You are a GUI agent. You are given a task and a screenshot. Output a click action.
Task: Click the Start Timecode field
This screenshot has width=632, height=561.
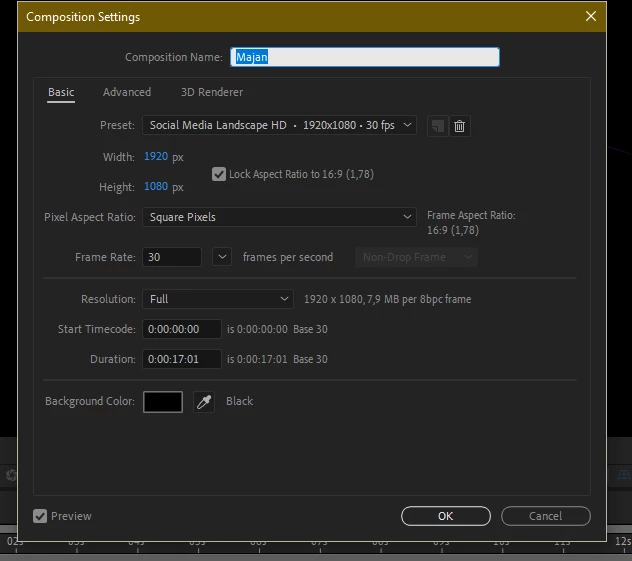pyautogui.click(x=182, y=329)
